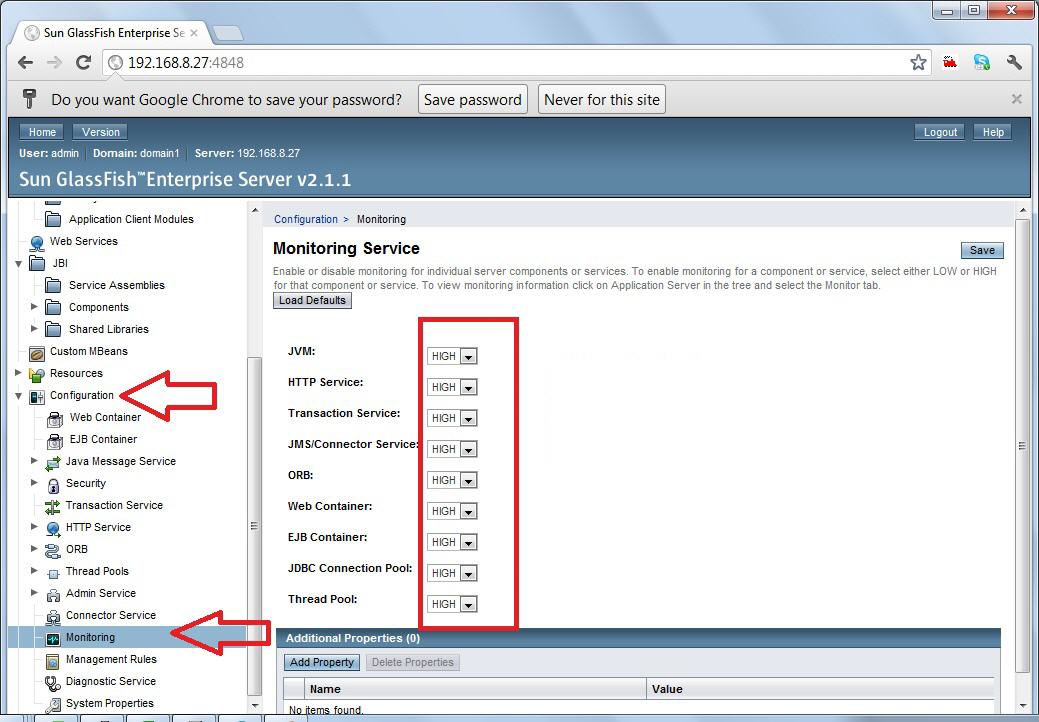Screen dimensions: 1039x722
Task: Select Application Client Modules tree item
Action: [x=131, y=219]
